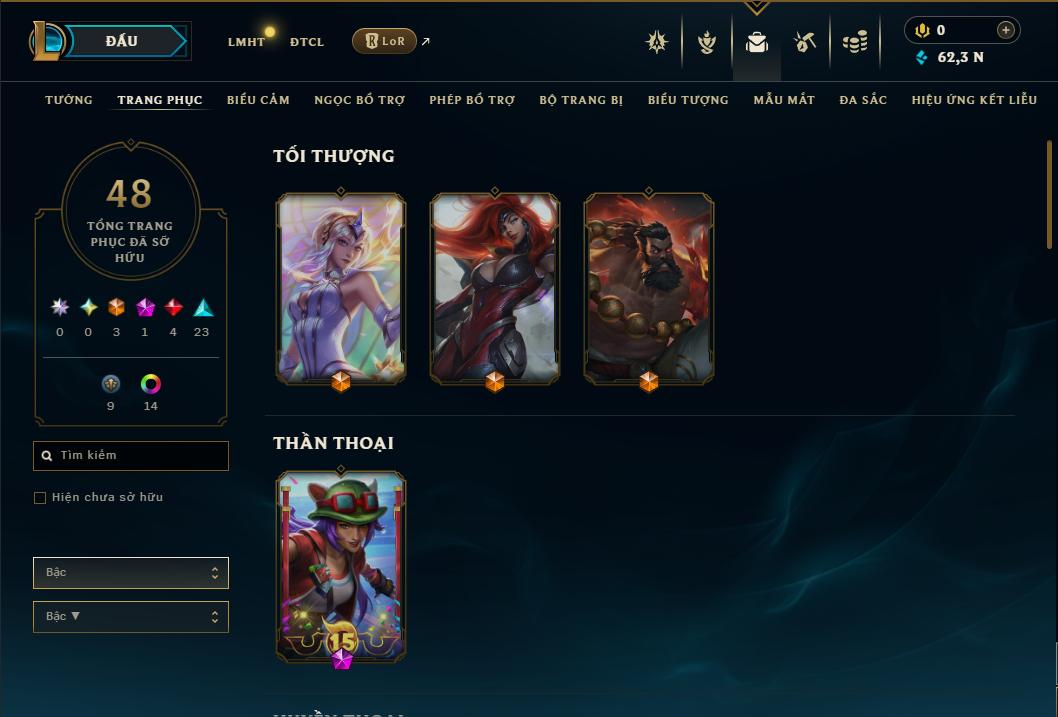Viewport: 1058px width, 717px height.
Task: Switch to the Biểu Cảm tab
Action: tap(258, 100)
